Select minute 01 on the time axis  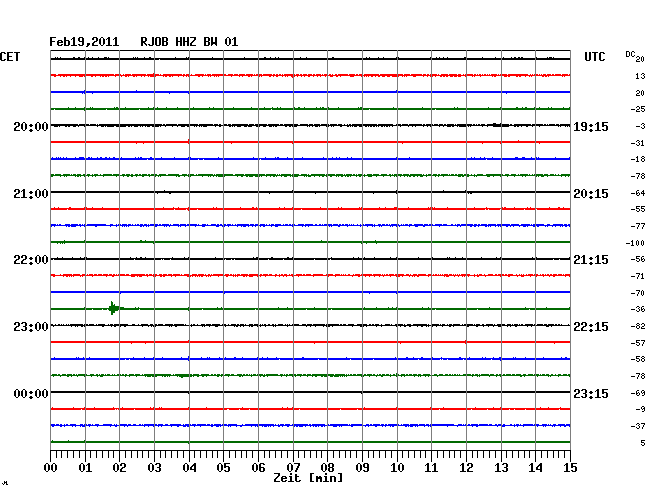85,467
